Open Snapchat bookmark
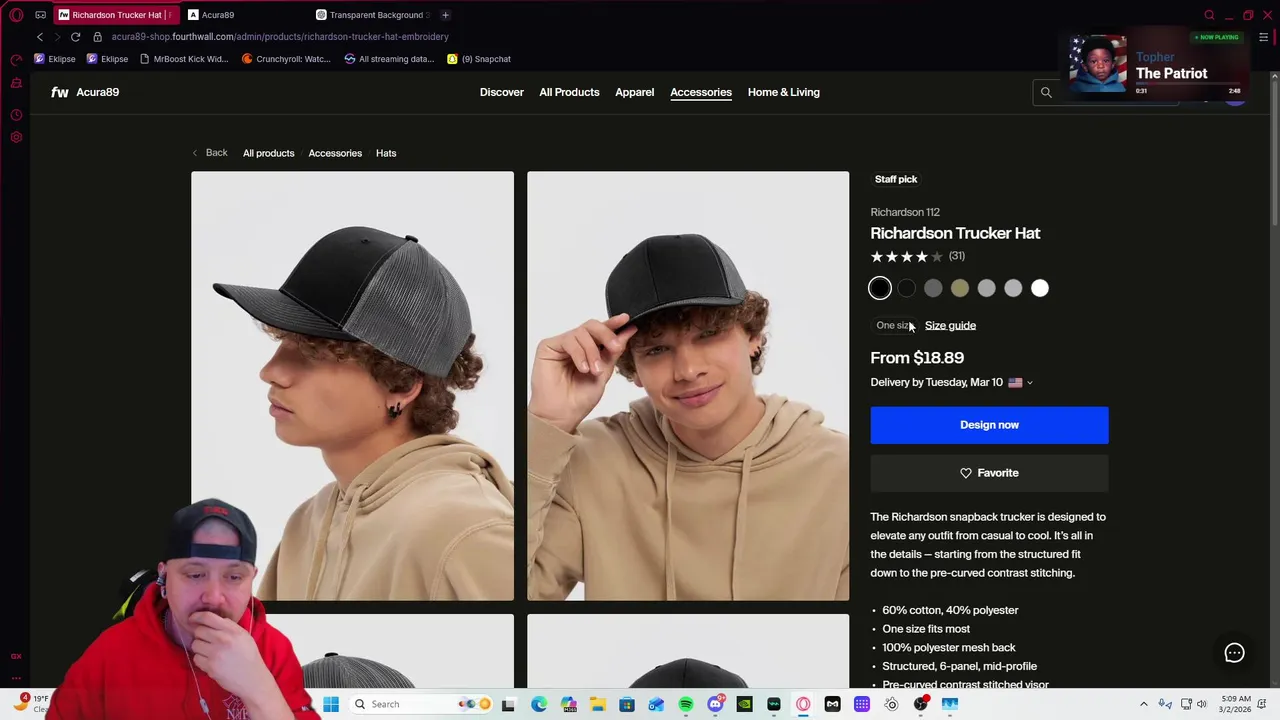Image resolution: width=1280 pixels, height=720 pixels. point(479,59)
